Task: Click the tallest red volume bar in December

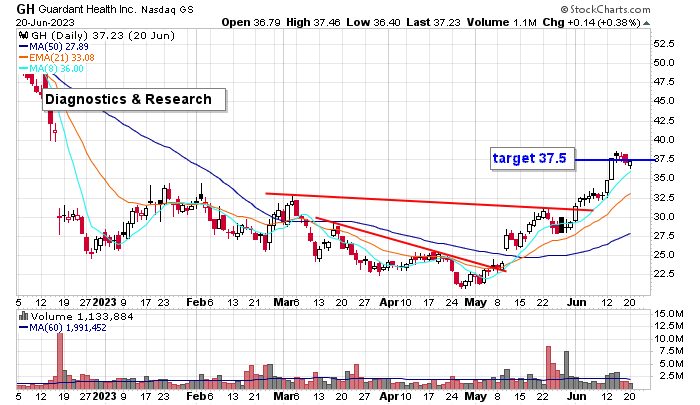Action: (60, 361)
